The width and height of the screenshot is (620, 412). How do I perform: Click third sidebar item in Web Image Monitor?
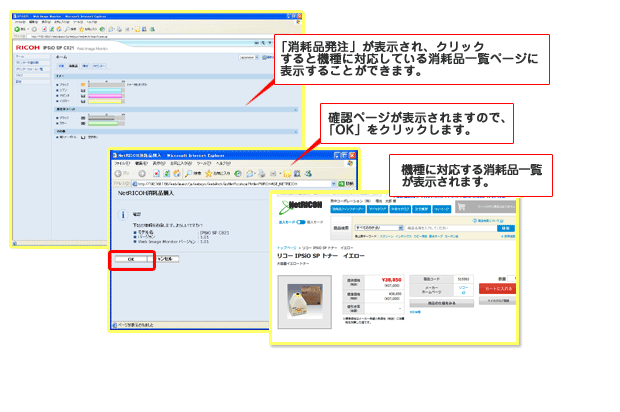pos(31,69)
